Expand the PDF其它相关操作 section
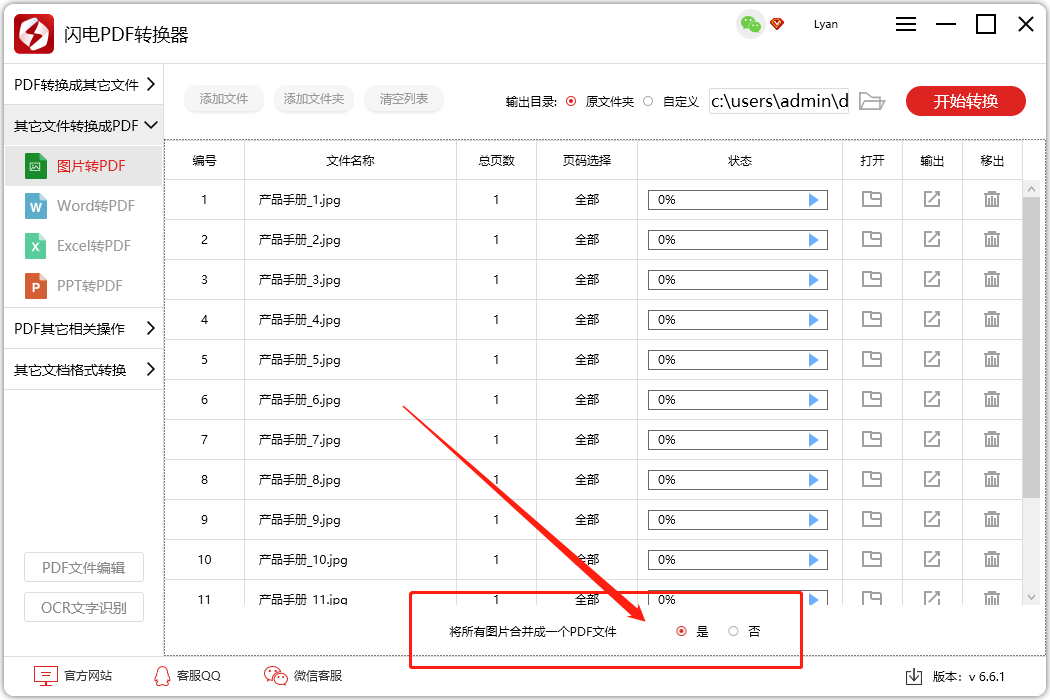The height and width of the screenshot is (700, 1050). [x=82, y=328]
